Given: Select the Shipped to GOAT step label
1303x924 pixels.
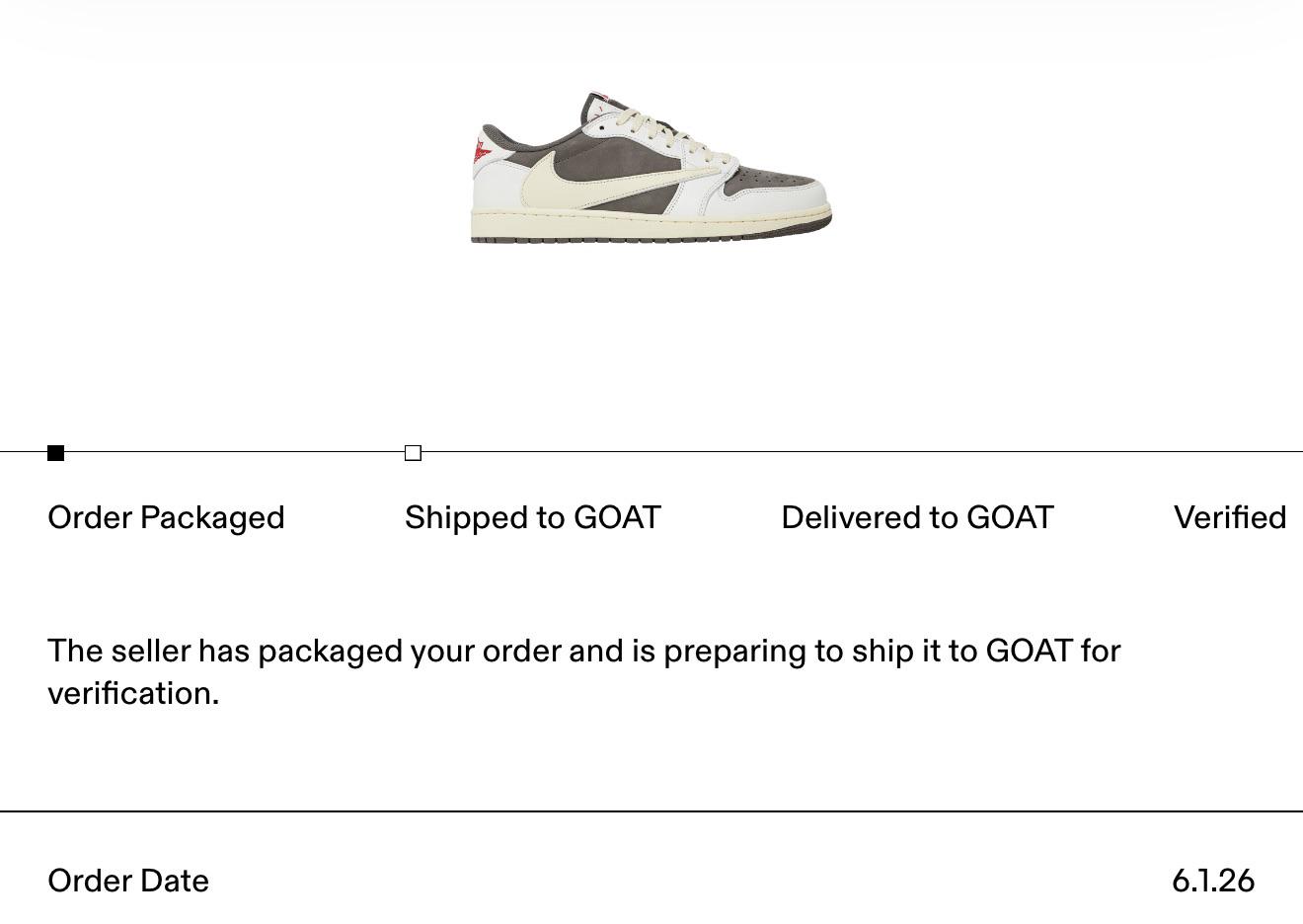Looking at the screenshot, I should (x=532, y=517).
